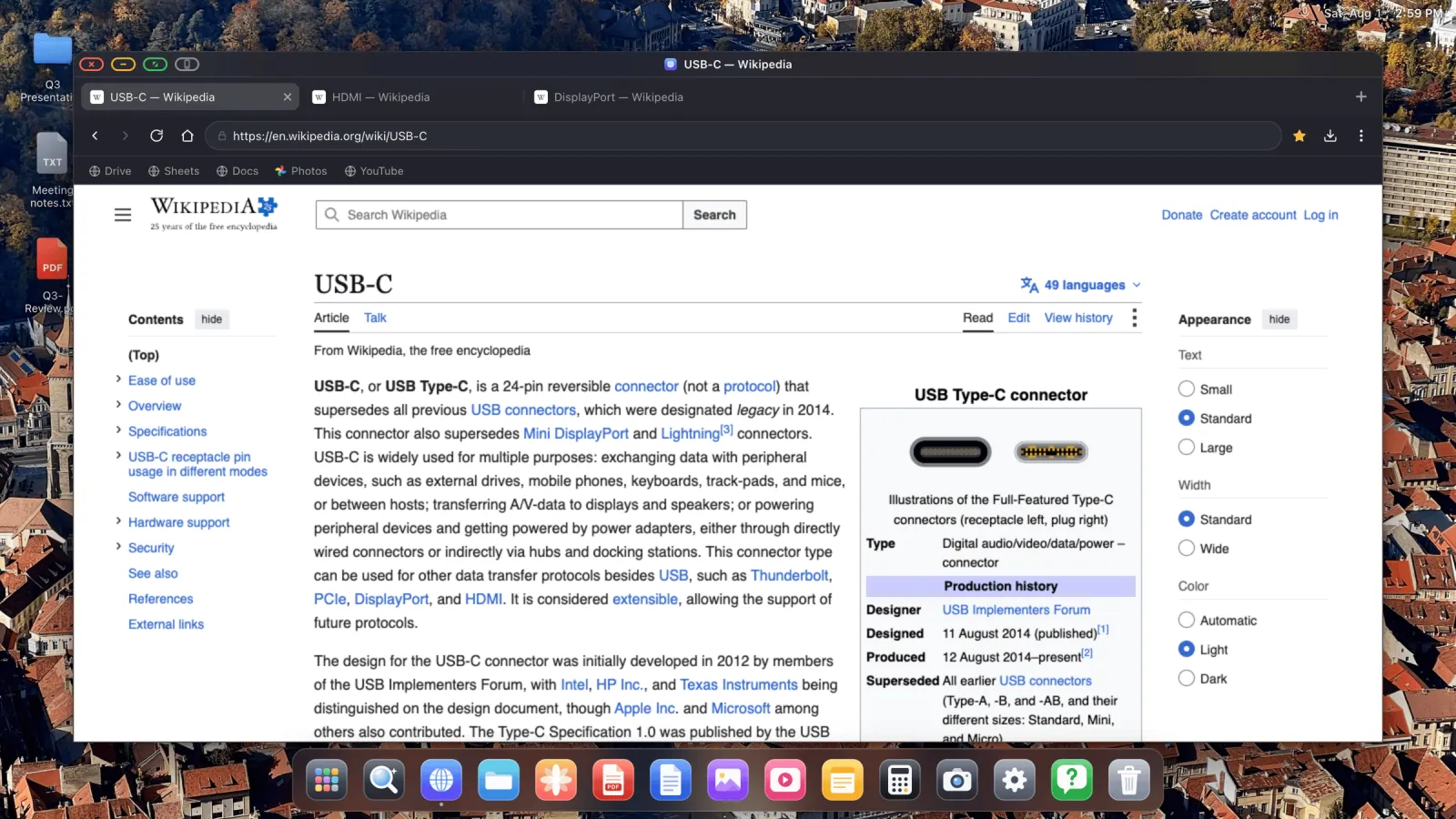Open the Launchpad grid in the dock
This screenshot has height=819, width=1456.
coord(327,780)
